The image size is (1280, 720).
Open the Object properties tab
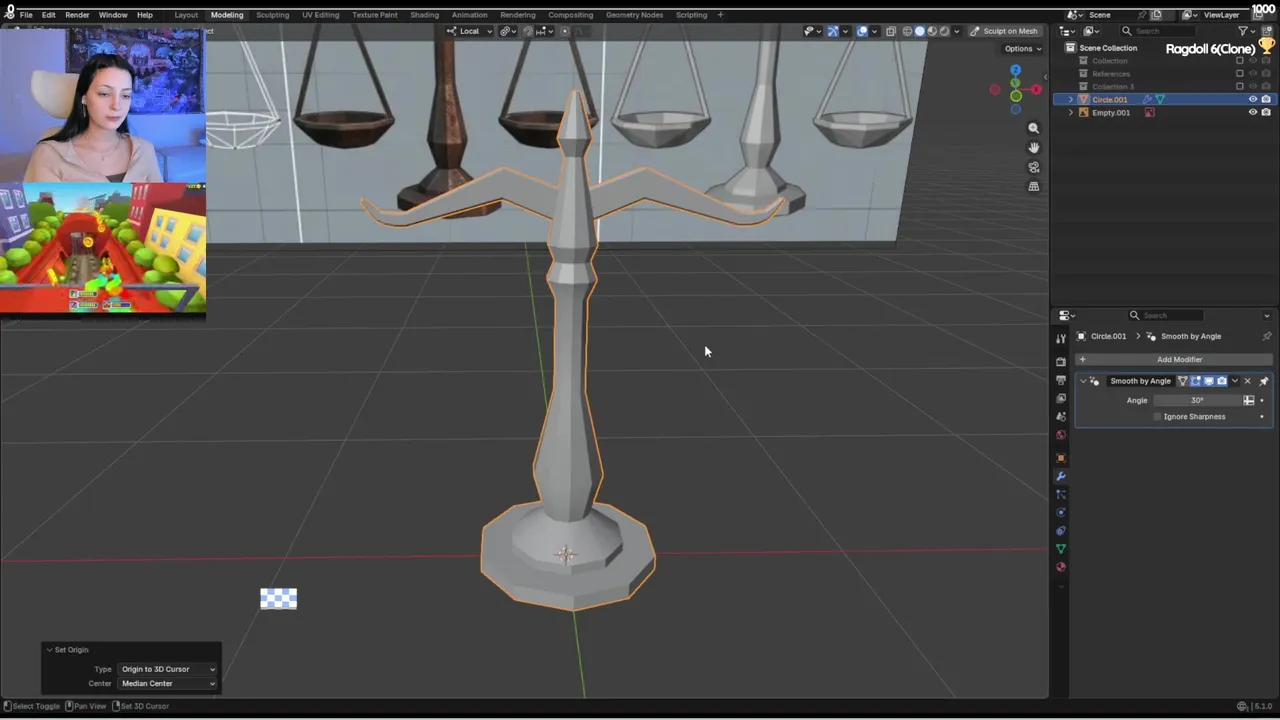point(1061,458)
